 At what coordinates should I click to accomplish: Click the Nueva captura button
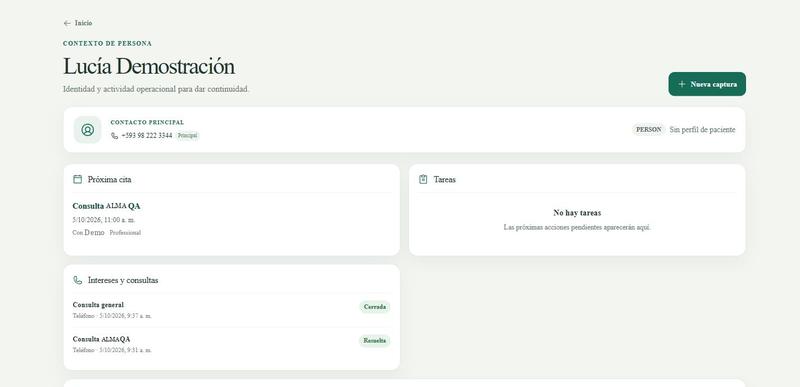tap(707, 84)
